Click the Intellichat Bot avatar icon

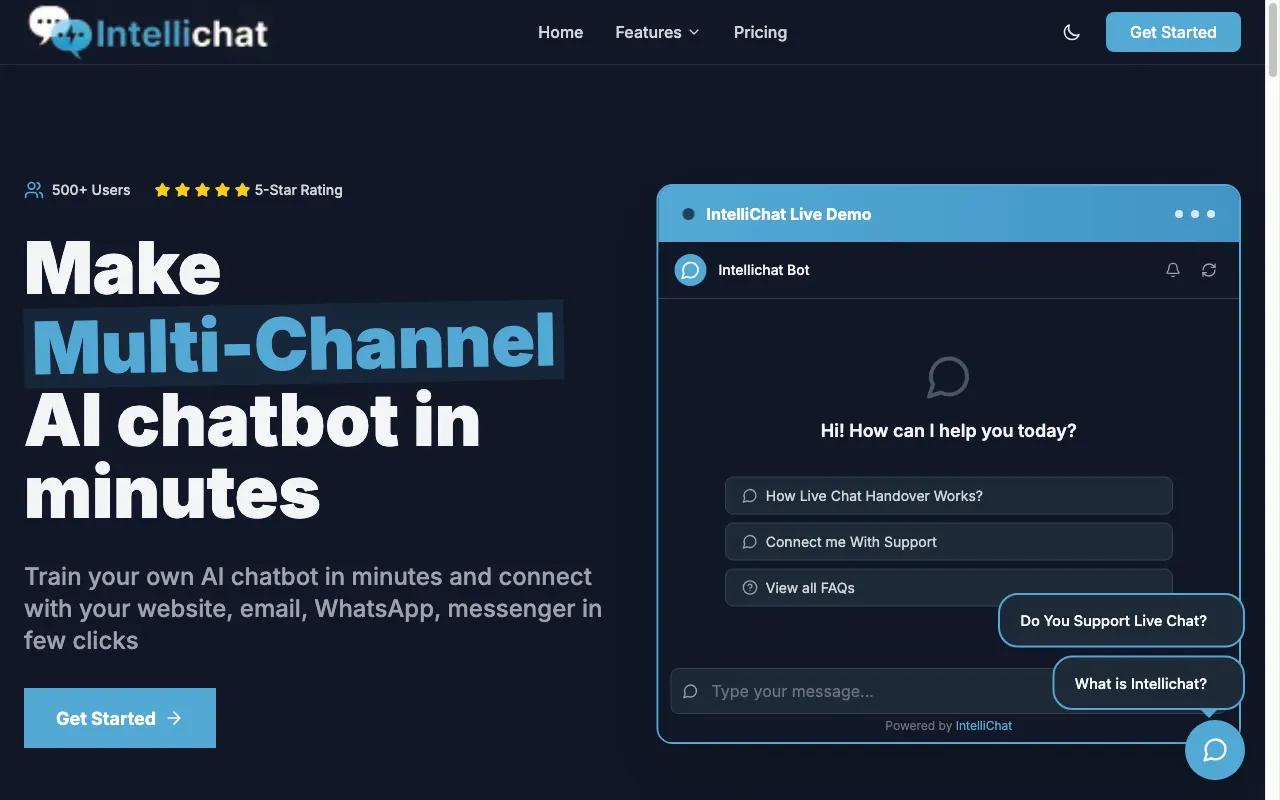(x=690, y=270)
